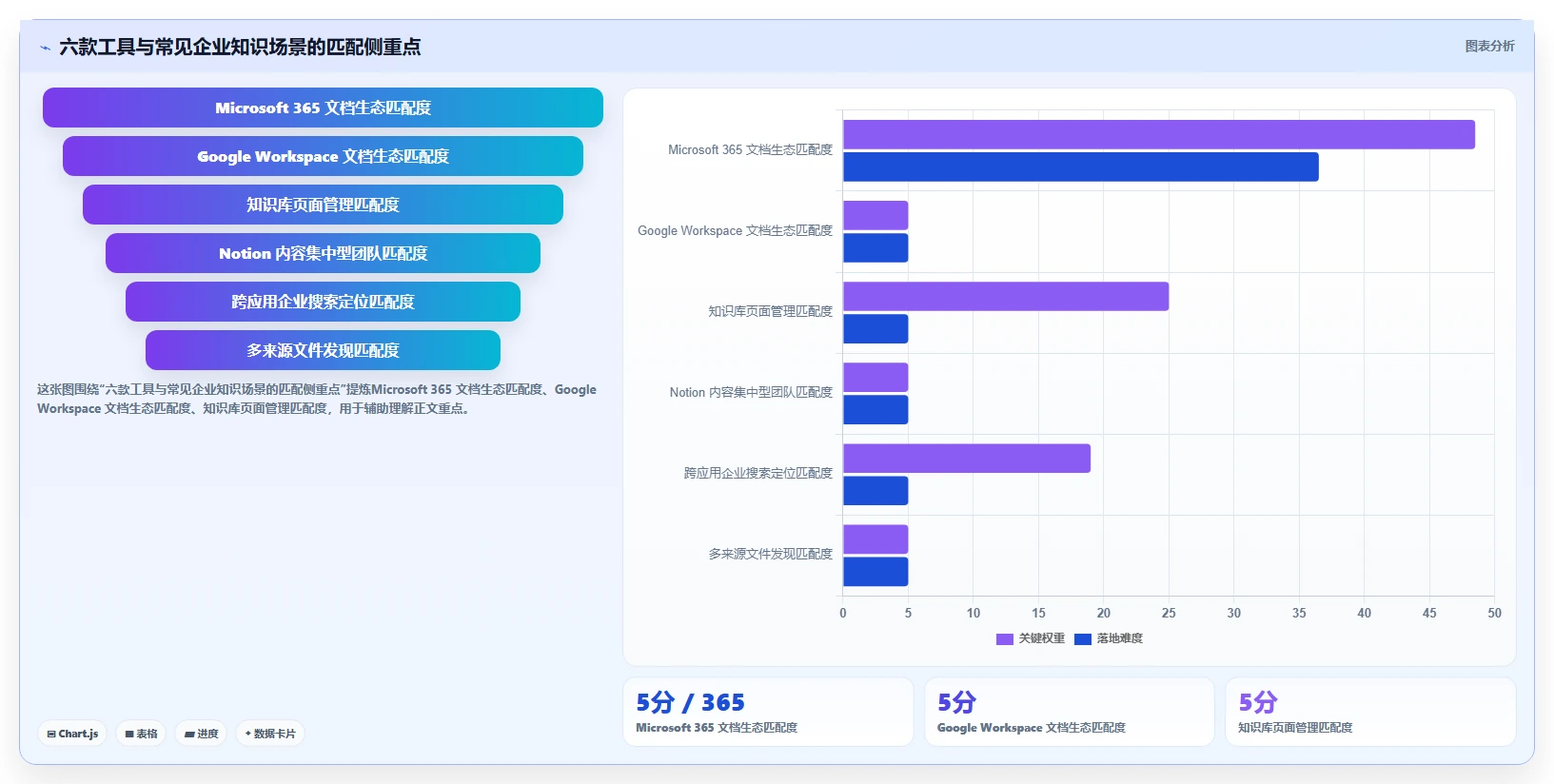Click the purple 跨应用企业搜索定位匹配度 bar
Screen dimensions: 1554x784
pyautogui.click(x=967, y=459)
